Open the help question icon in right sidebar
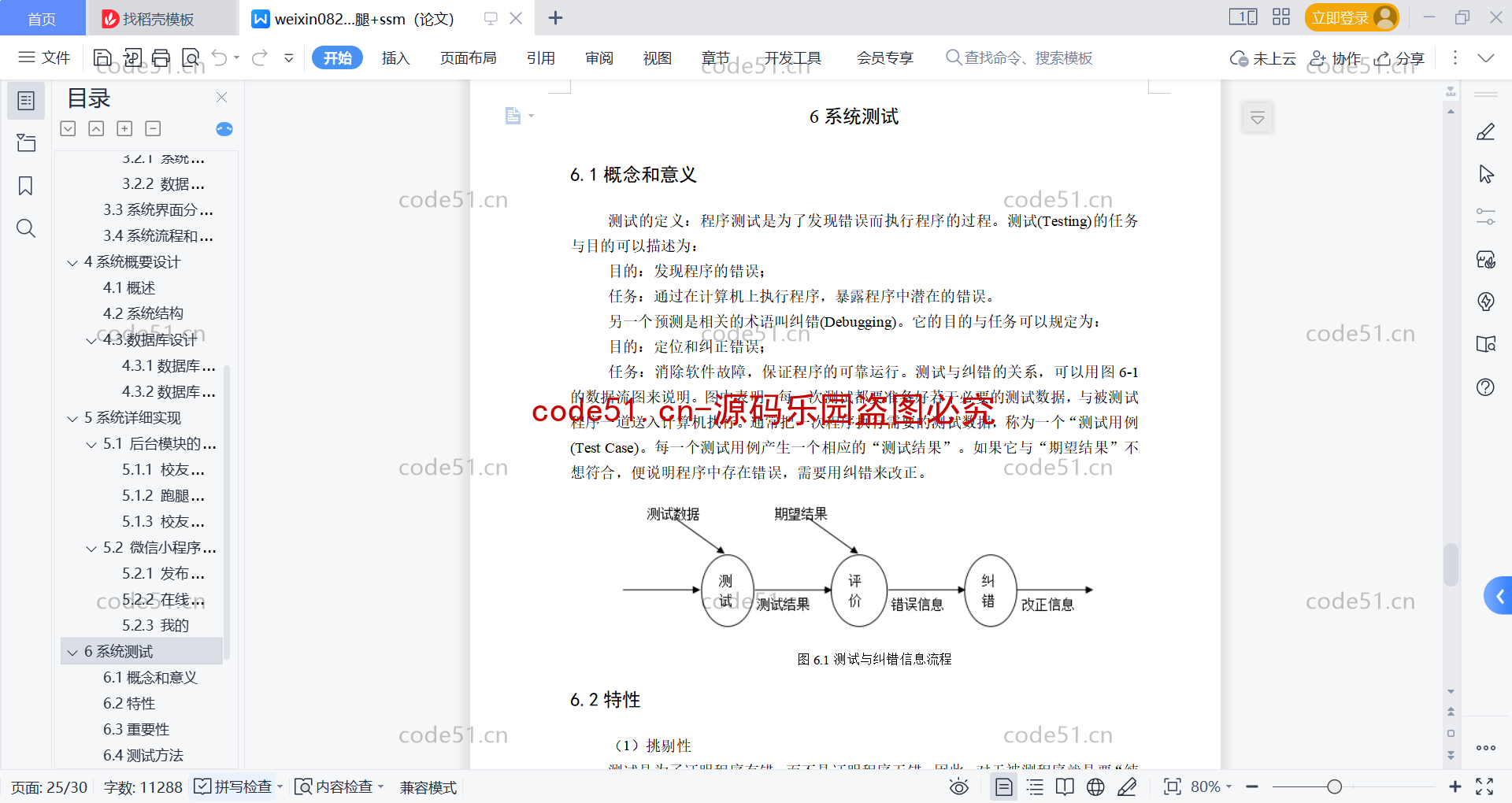The width and height of the screenshot is (1512, 803). [x=1486, y=387]
